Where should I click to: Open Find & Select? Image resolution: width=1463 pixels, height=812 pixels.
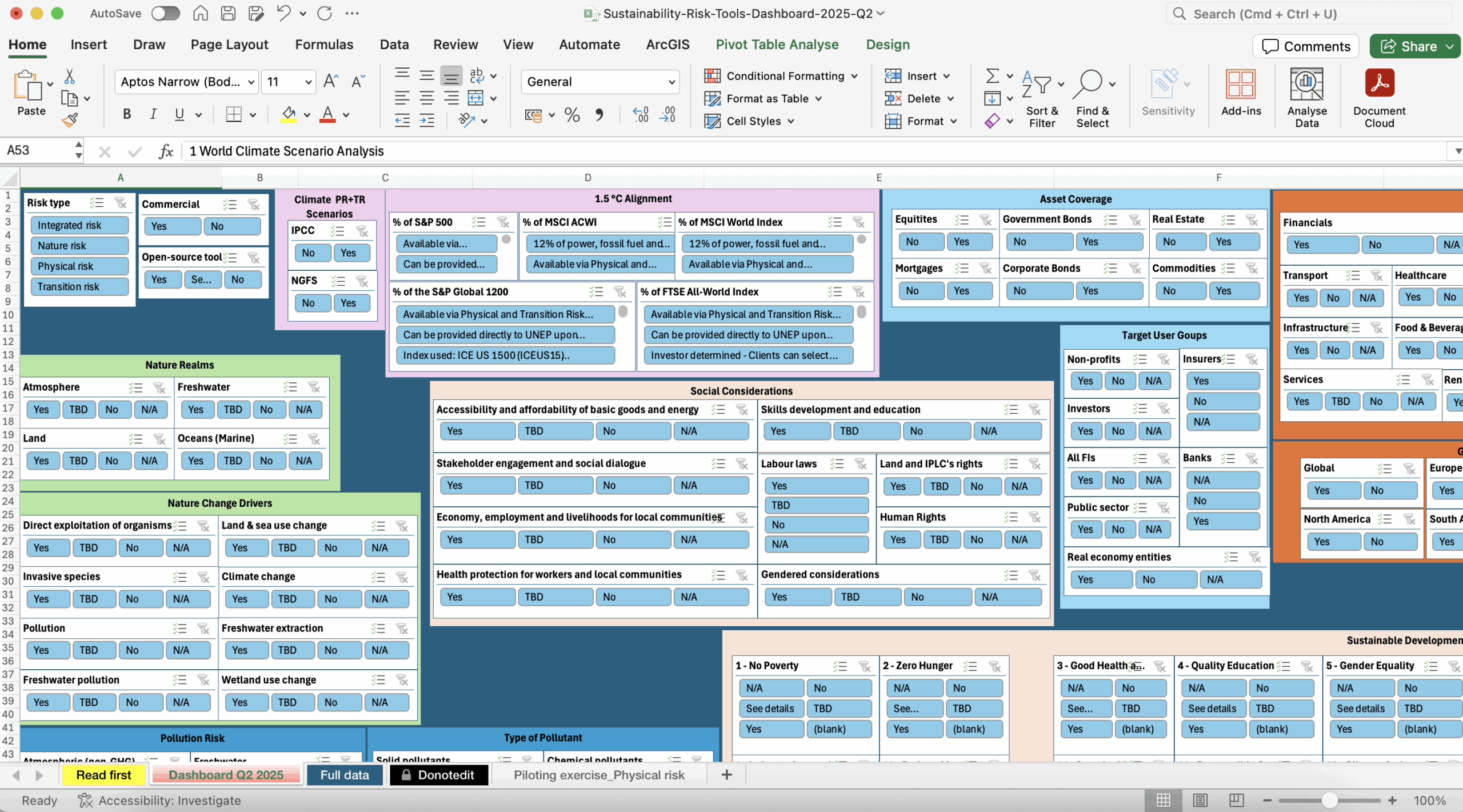1093,98
